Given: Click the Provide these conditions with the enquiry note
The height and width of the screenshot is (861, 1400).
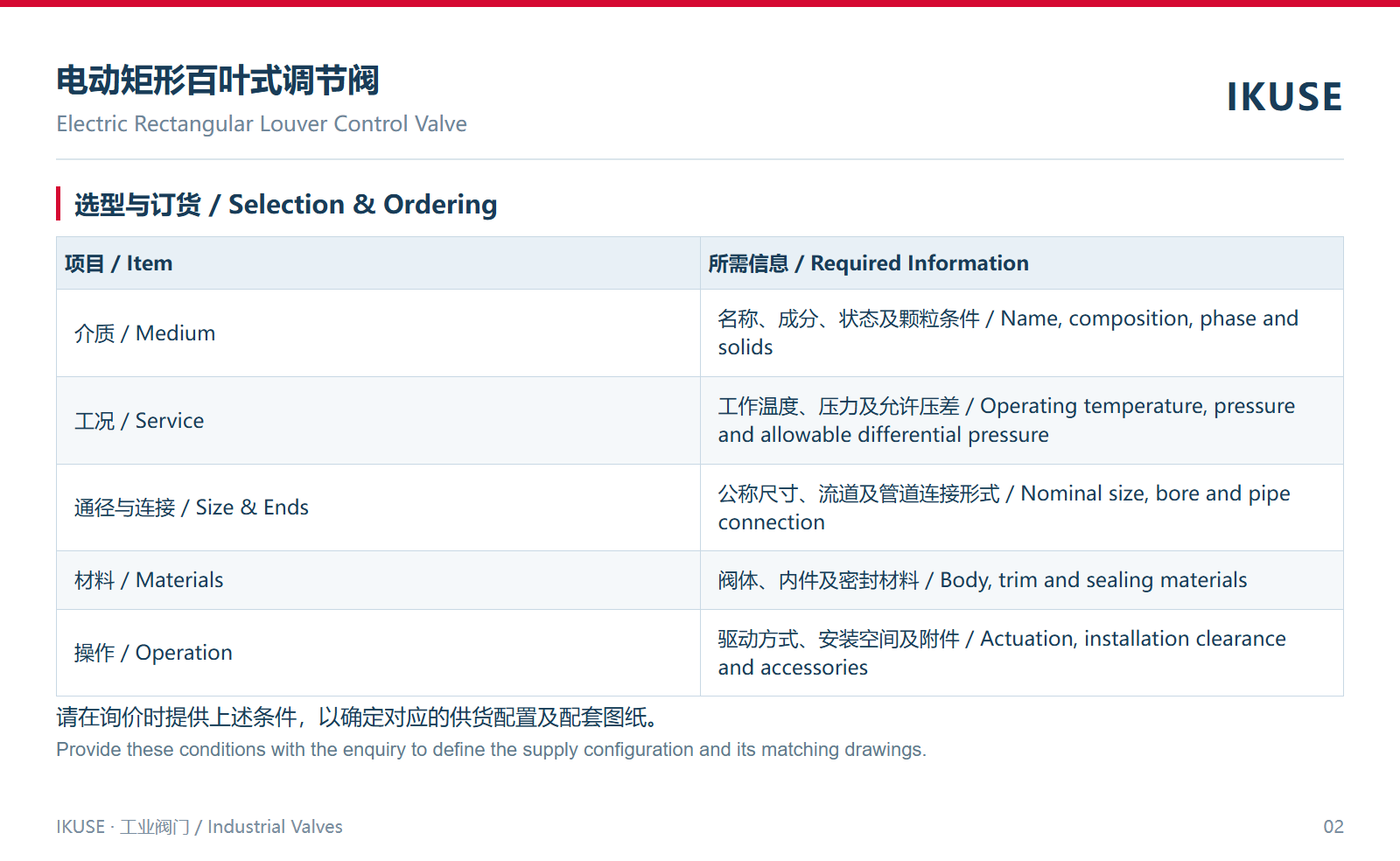Looking at the screenshot, I should [491, 750].
